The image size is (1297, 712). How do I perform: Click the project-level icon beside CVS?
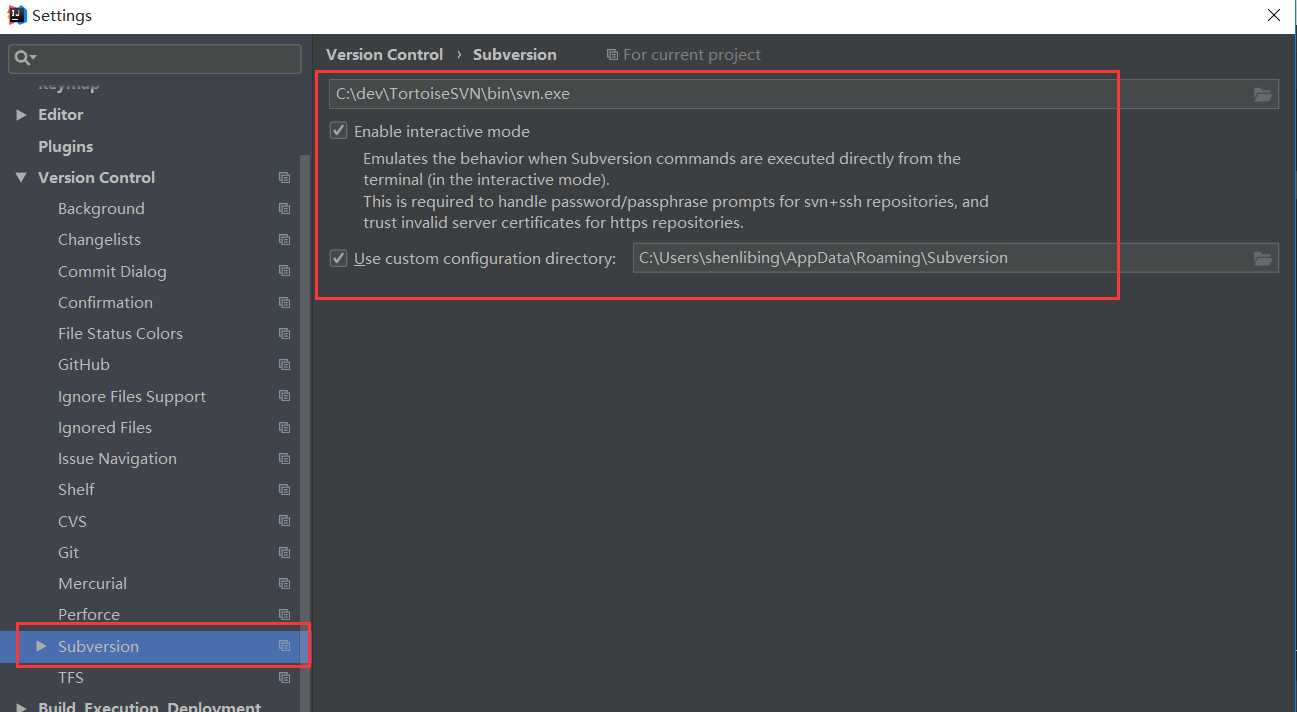[x=284, y=521]
